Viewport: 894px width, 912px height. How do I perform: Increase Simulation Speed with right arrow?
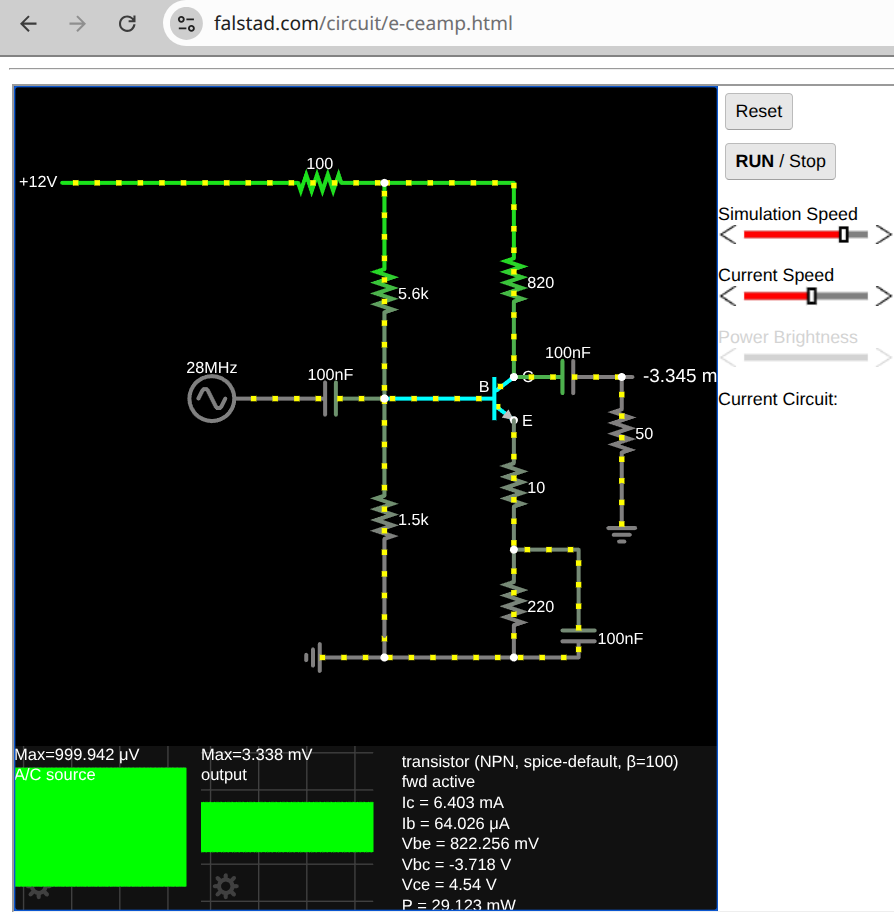tap(883, 235)
